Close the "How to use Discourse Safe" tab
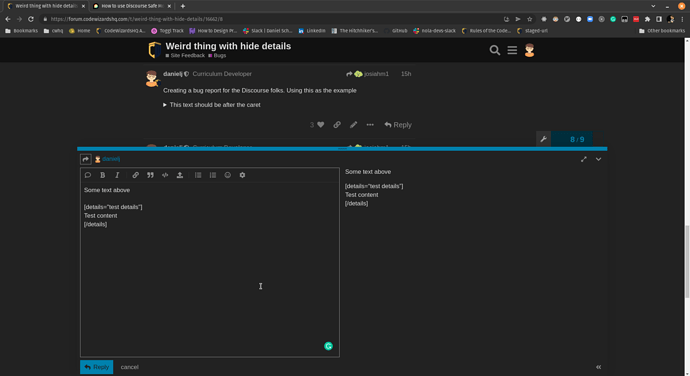 (x=169, y=6)
